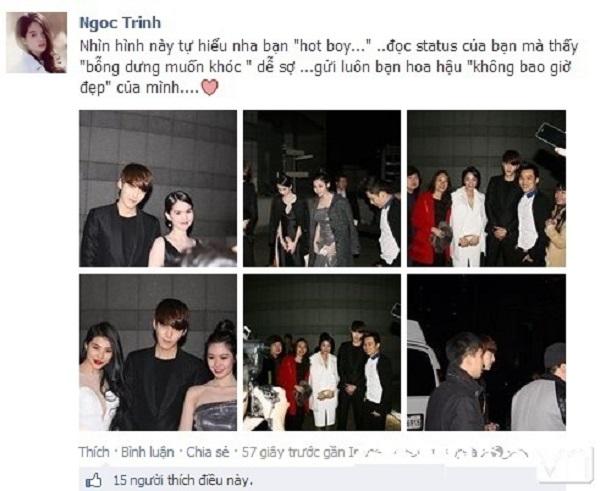This screenshot has width=600, height=491.
Task: Click the thumbs-up like icon
Action: 93,480
